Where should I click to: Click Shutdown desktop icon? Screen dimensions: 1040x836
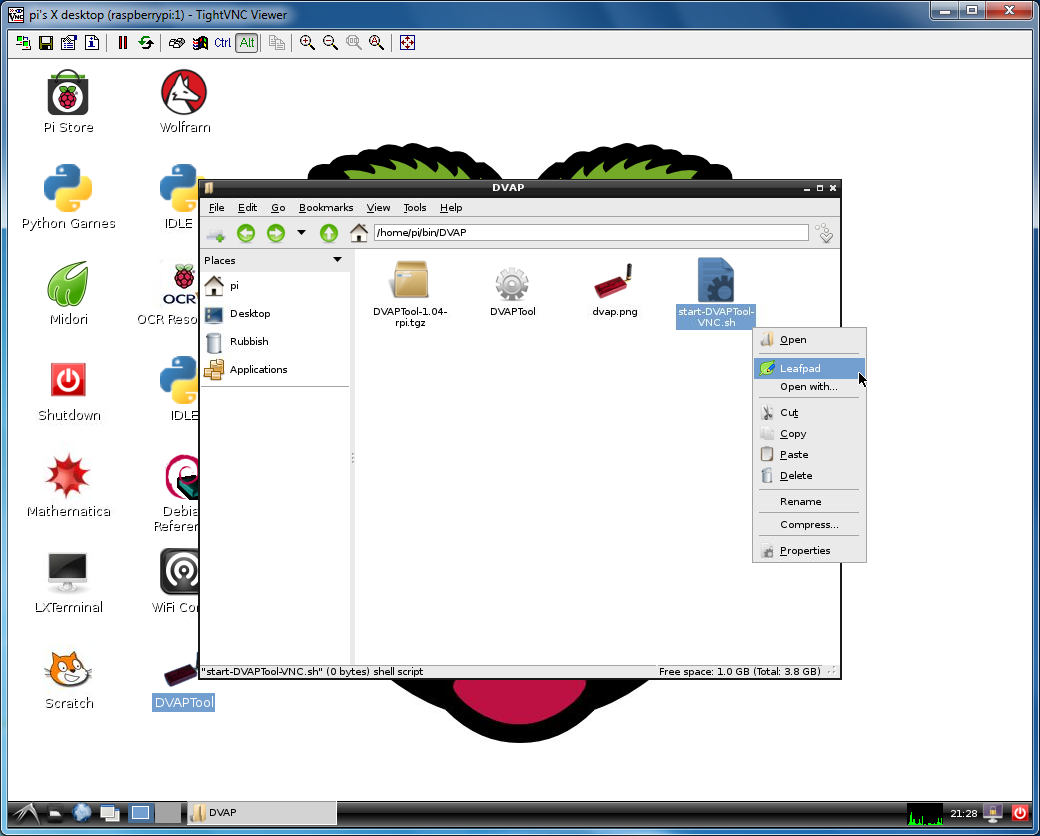68,389
